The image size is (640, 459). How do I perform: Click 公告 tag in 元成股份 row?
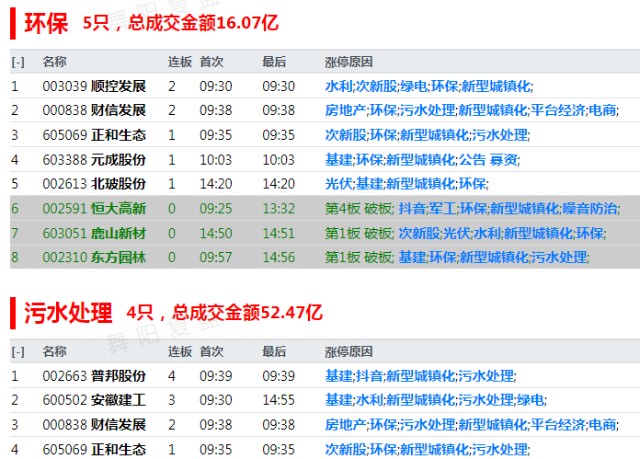(x=472, y=160)
